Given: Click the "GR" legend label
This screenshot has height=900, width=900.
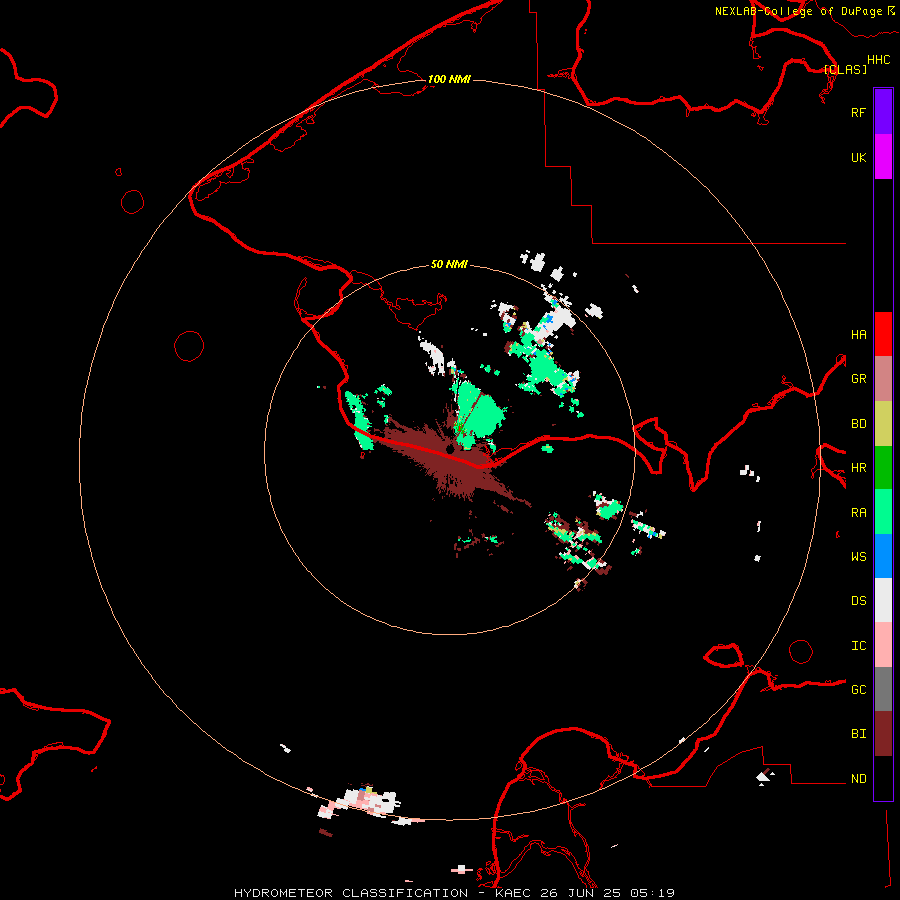Looking at the screenshot, I should (x=858, y=379).
